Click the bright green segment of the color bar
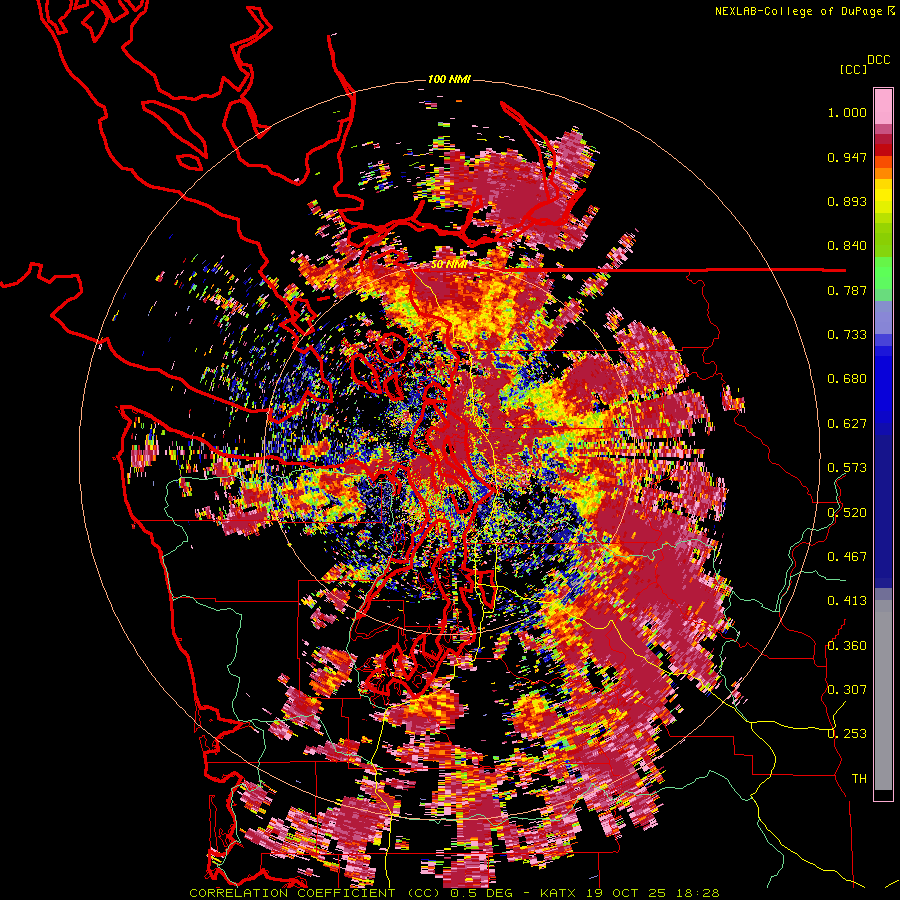Image resolution: width=900 pixels, height=900 pixels. [883, 273]
